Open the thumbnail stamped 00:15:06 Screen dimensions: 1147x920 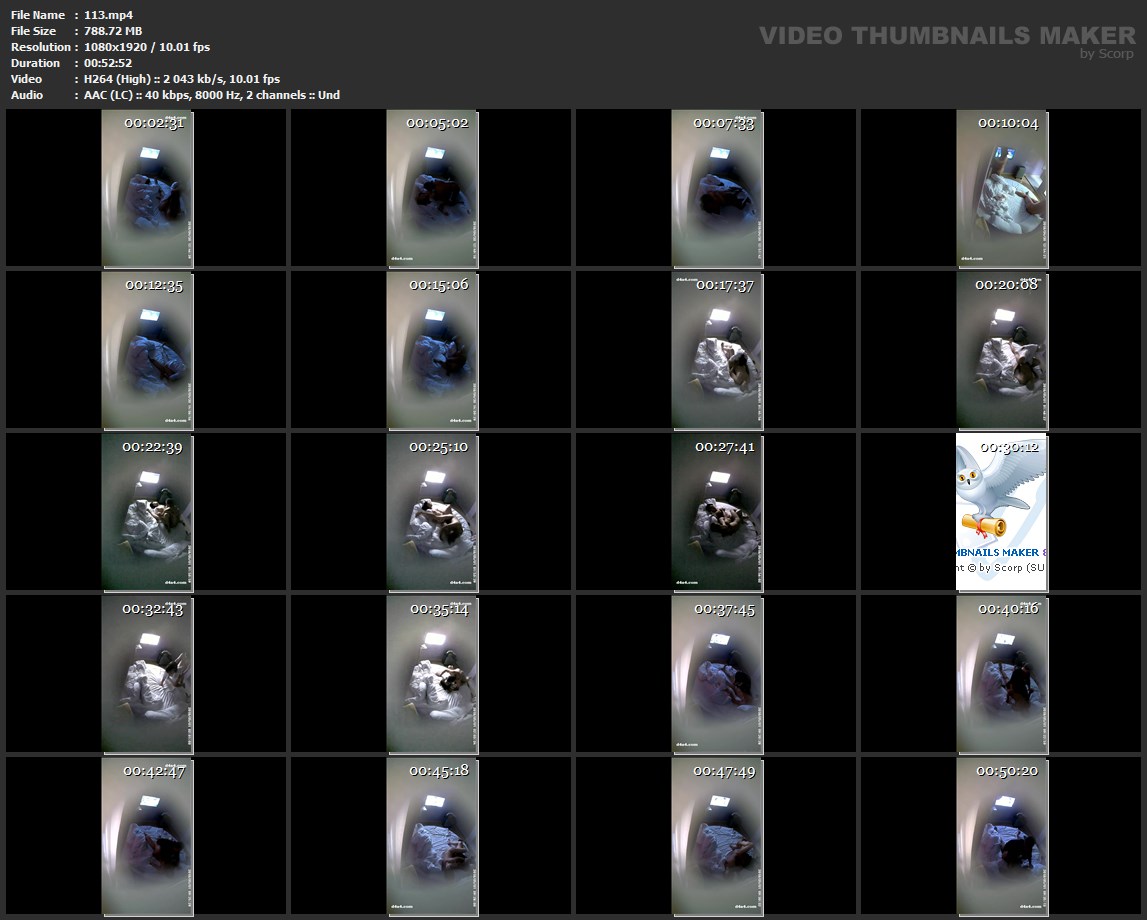[x=432, y=350]
